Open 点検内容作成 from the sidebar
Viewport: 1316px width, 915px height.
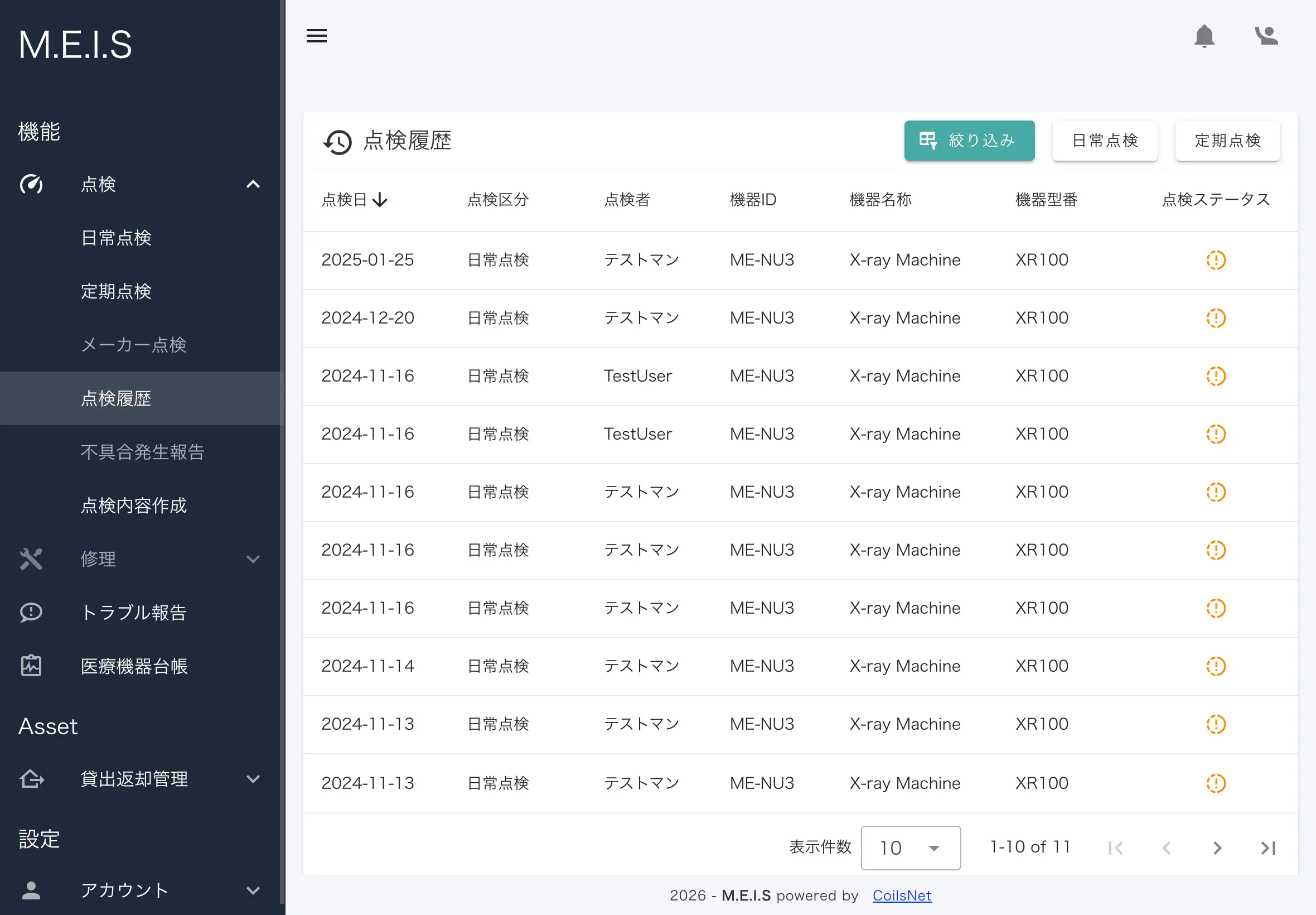[133, 505]
